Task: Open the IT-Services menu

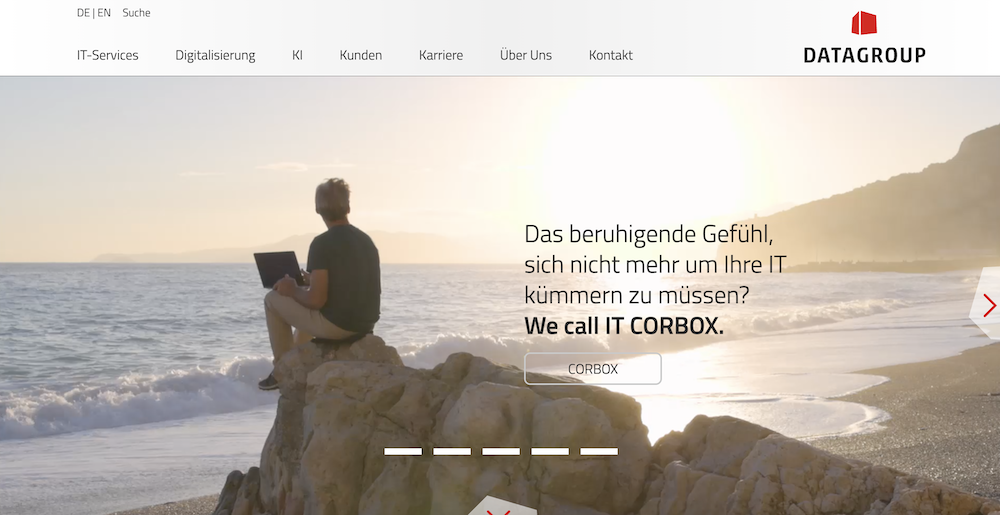Action: point(108,55)
